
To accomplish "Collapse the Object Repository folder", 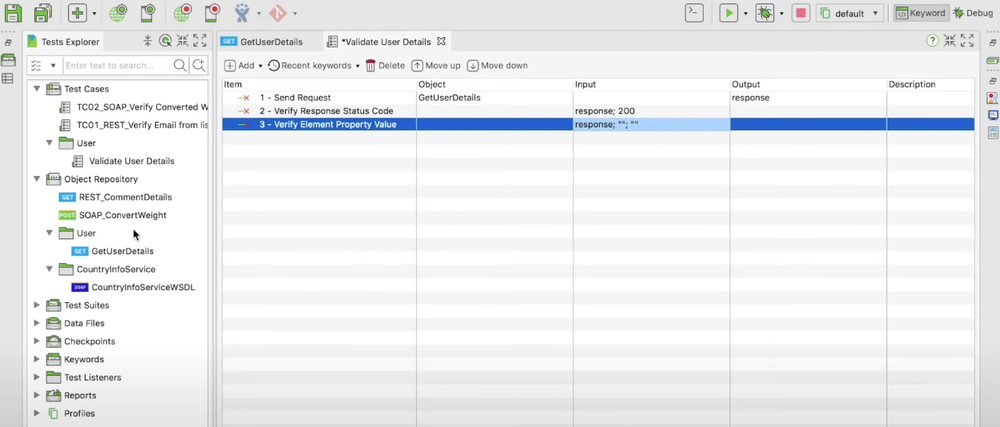I will [x=38, y=179].
